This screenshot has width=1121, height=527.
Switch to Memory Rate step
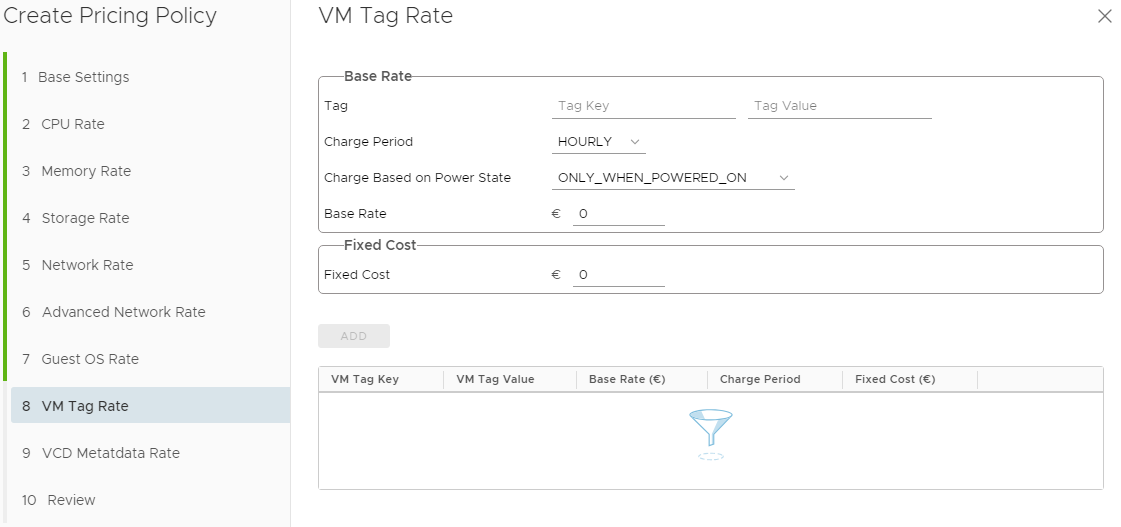coord(86,171)
